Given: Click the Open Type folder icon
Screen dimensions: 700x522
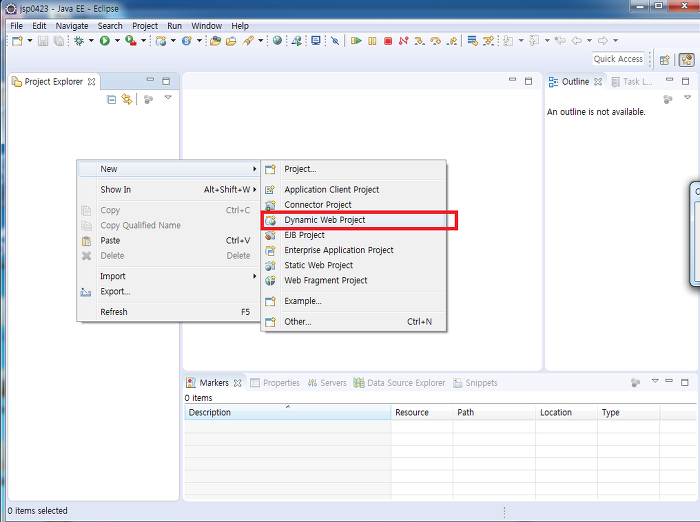Looking at the screenshot, I should 216,41.
